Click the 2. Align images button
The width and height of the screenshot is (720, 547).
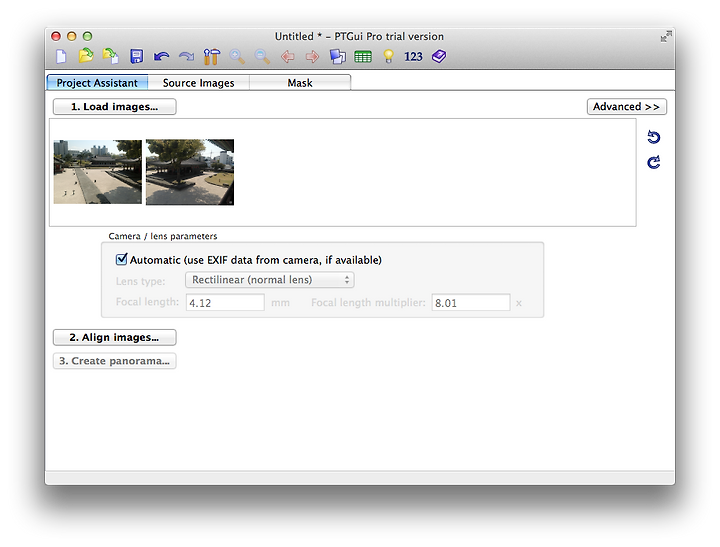coord(114,337)
